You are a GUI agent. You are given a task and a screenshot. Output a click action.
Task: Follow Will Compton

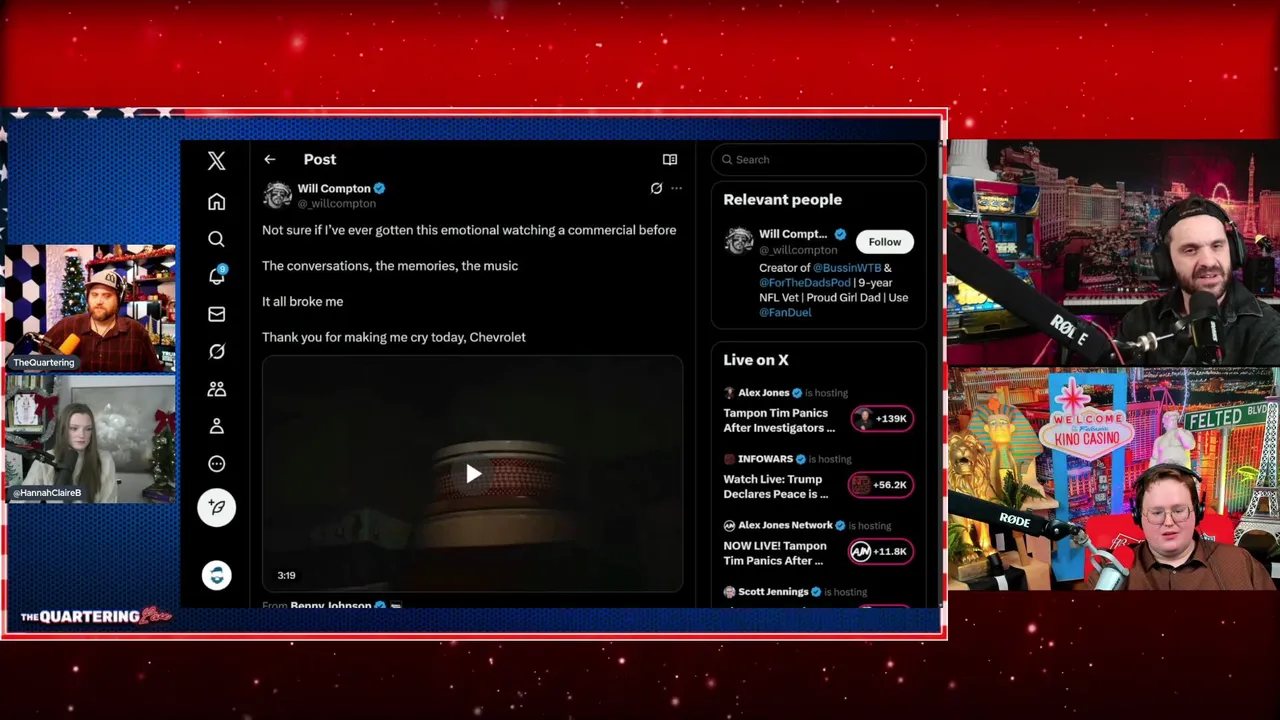coord(884,241)
